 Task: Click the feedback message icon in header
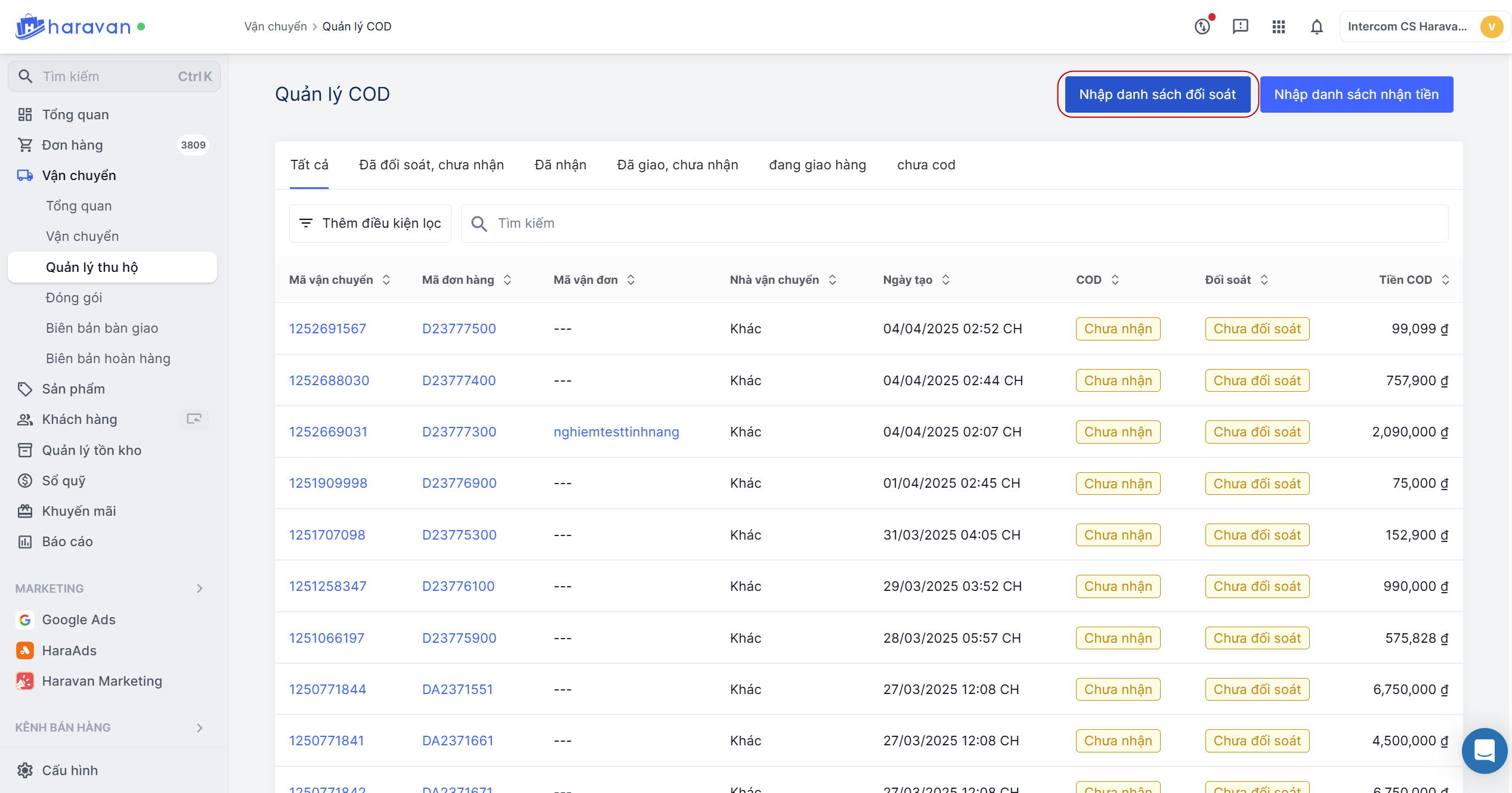(x=1240, y=27)
